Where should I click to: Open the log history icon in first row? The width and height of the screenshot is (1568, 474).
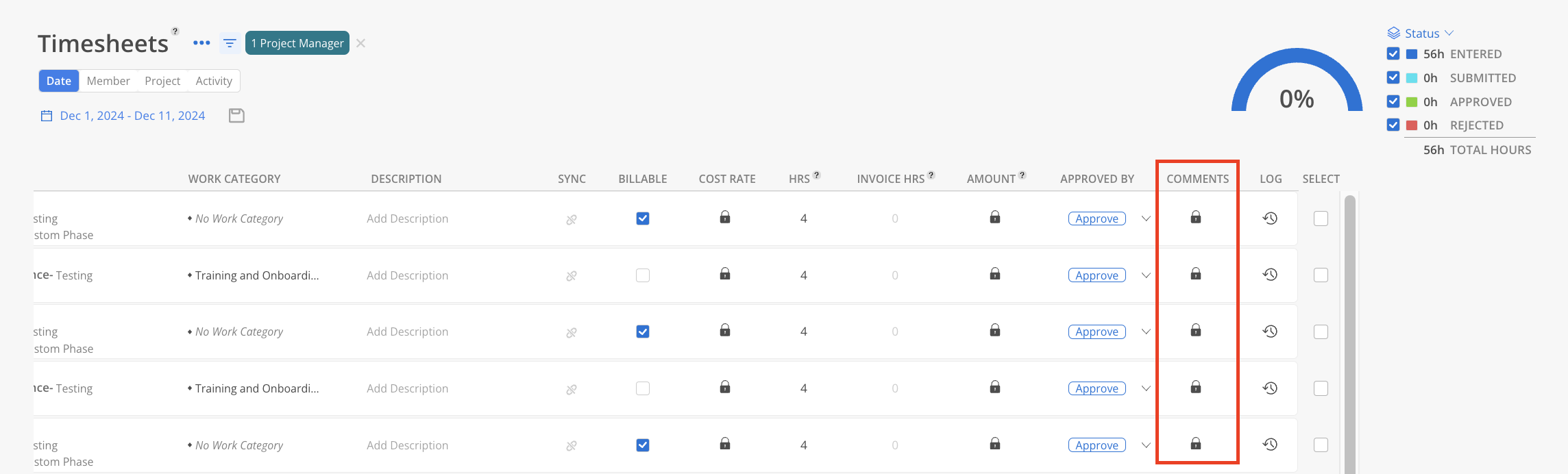point(1270,219)
